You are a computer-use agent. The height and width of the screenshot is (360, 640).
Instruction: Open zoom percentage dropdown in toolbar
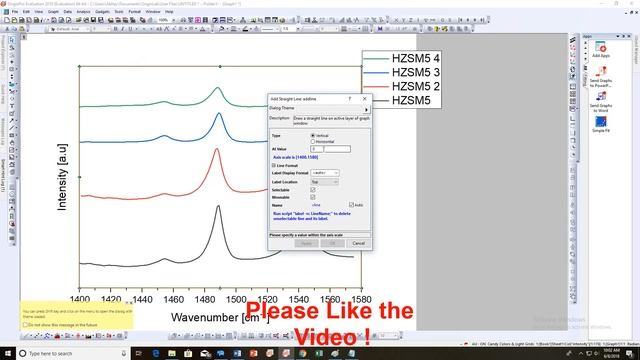point(174,20)
